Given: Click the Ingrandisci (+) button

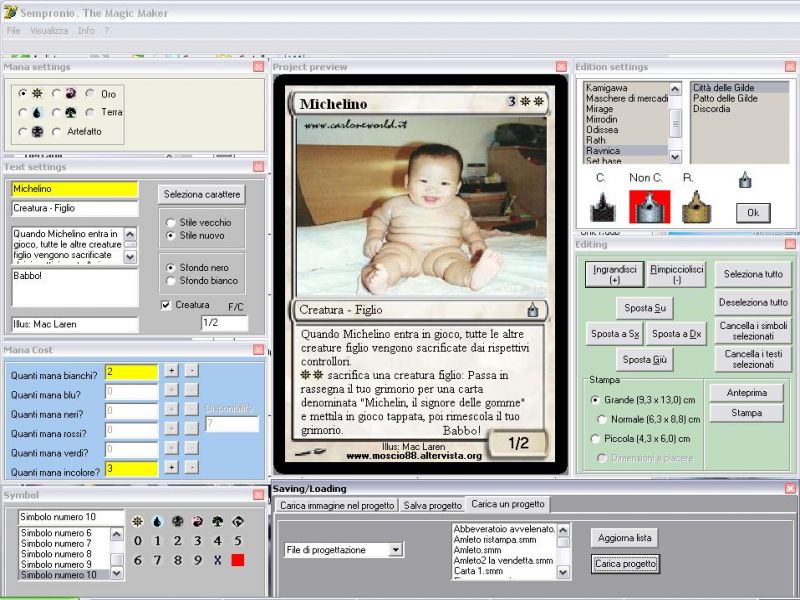Looking at the screenshot, I should [615, 274].
